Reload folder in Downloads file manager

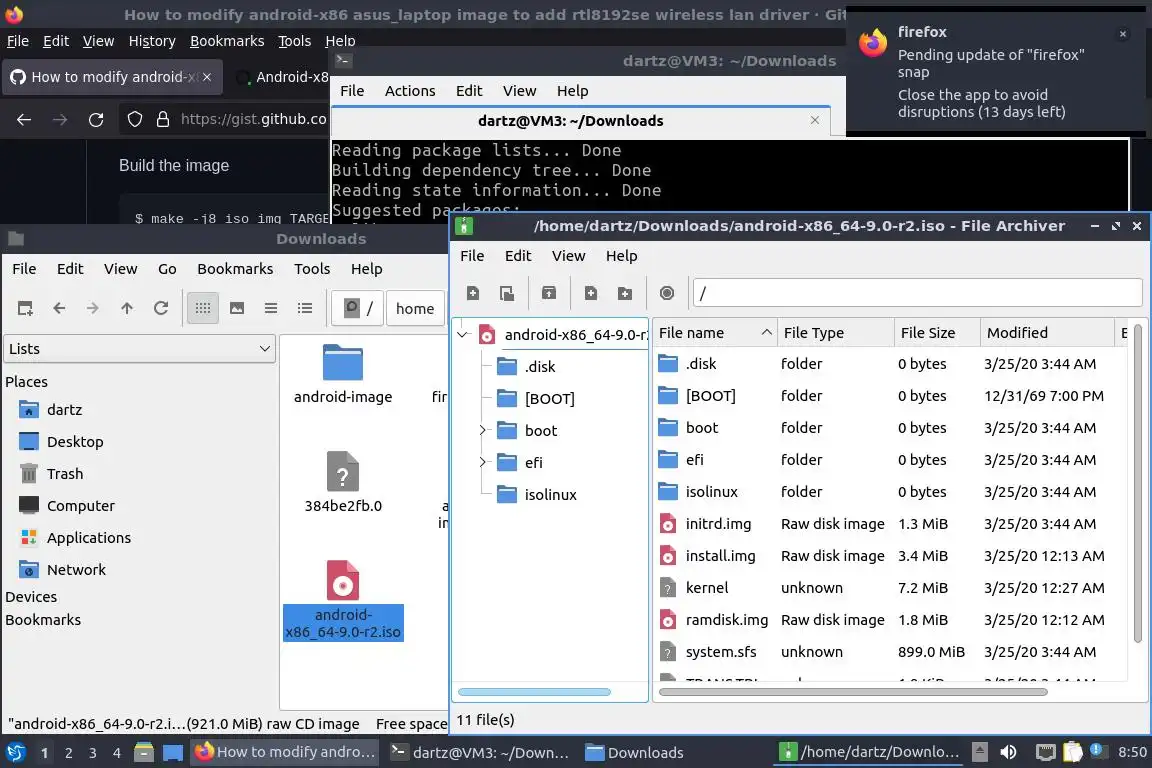pos(161,308)
